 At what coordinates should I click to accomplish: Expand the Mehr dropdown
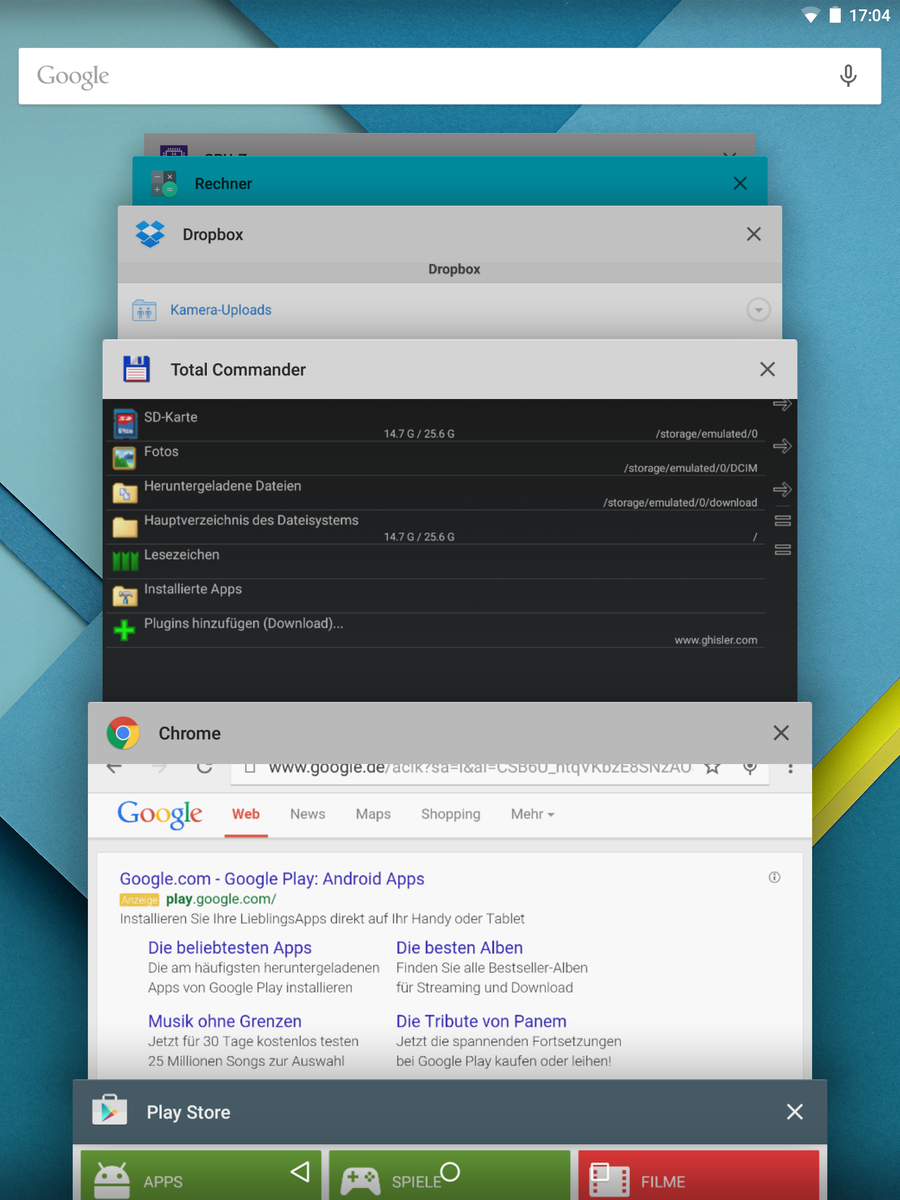[x=532, y=814]
